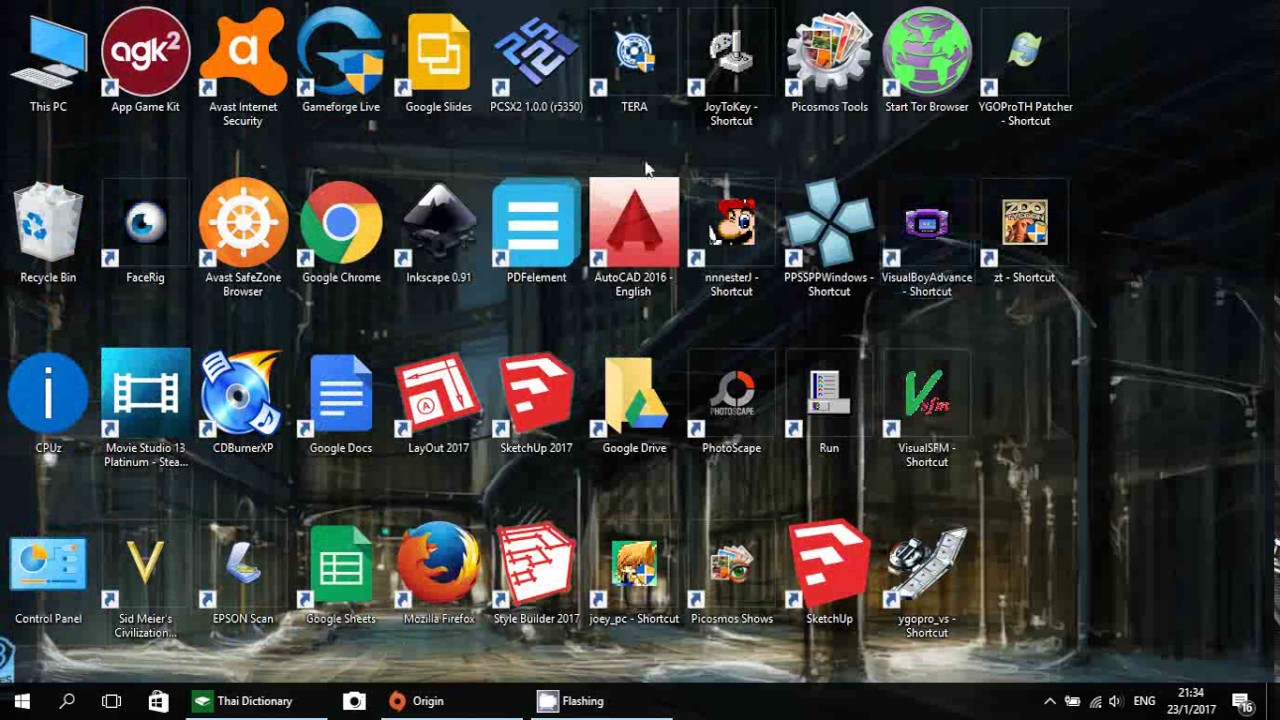1280x720 pixels.
Task: Select the App Game Kit shortcut
Action: [x=145, y=60]
